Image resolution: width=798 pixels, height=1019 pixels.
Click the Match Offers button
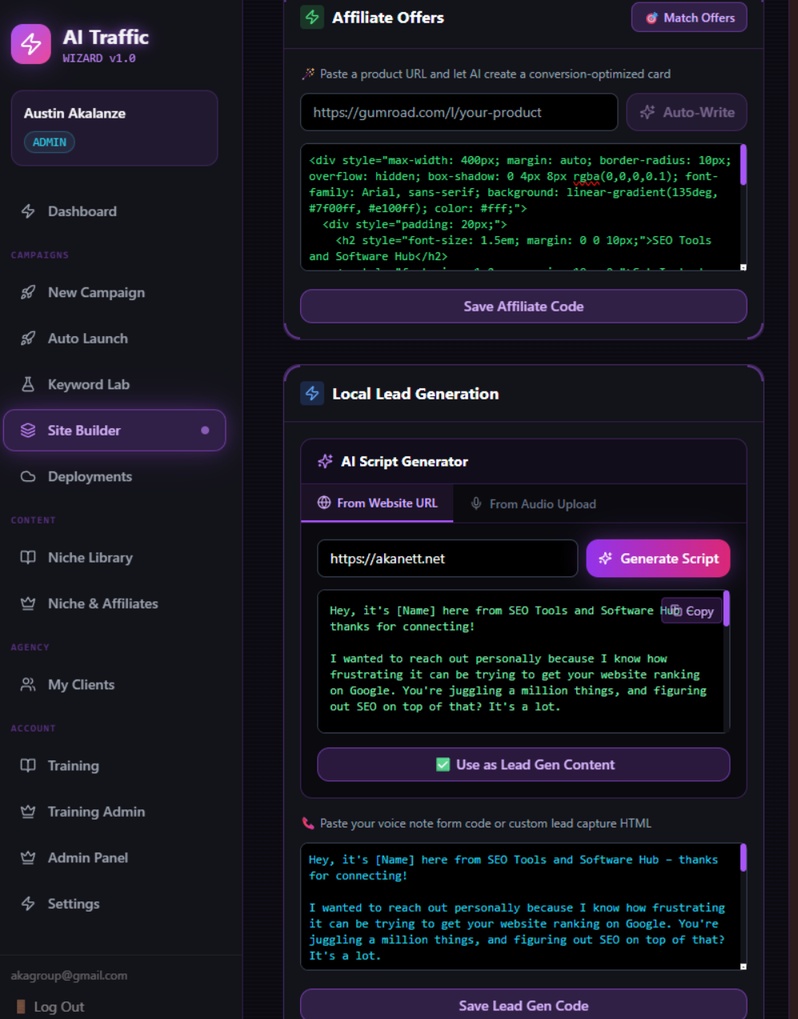coord(689,18)
